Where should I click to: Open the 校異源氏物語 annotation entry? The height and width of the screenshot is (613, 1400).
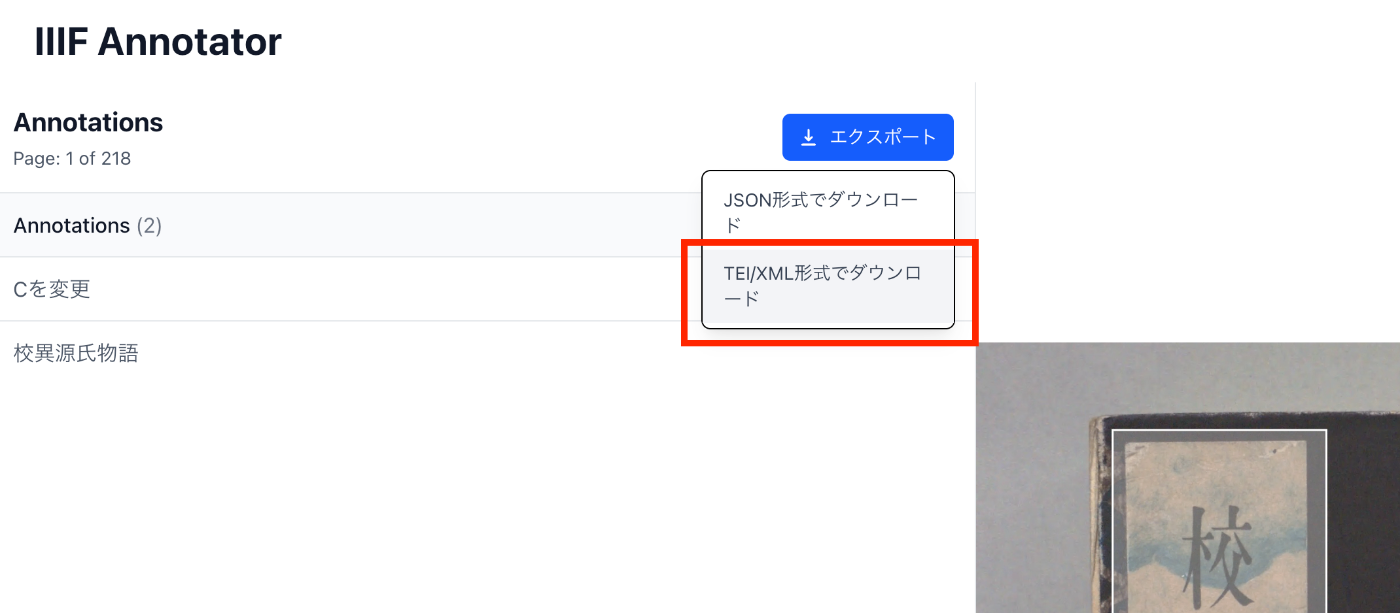74,352
